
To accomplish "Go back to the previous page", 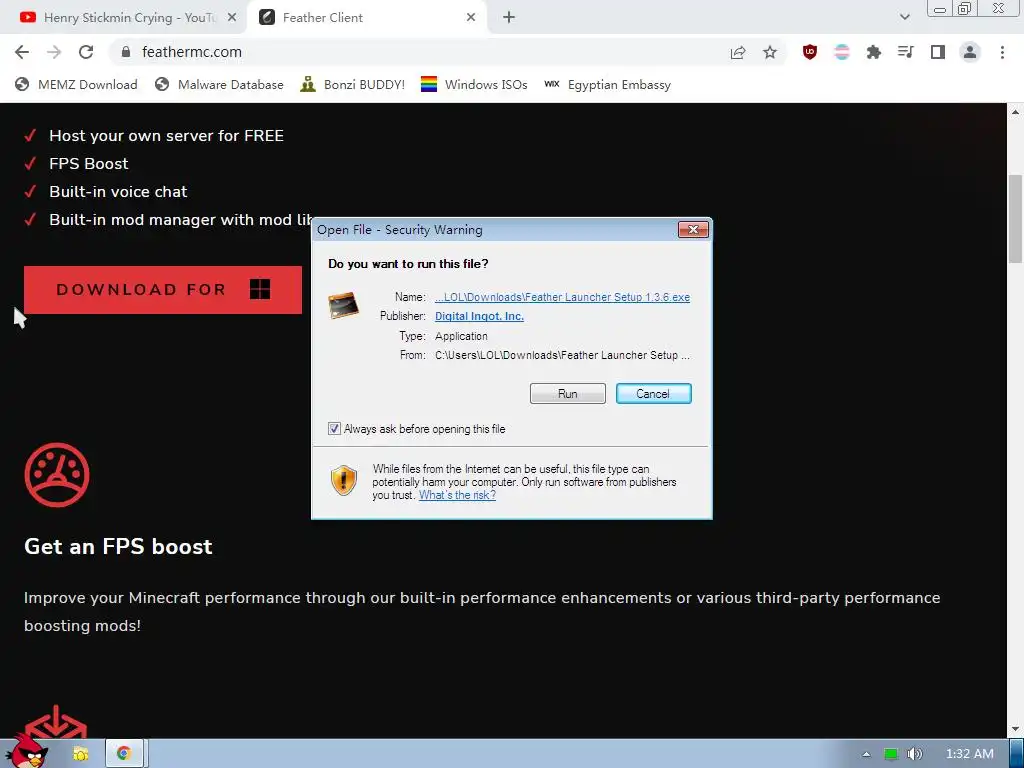I will [22, 52].
